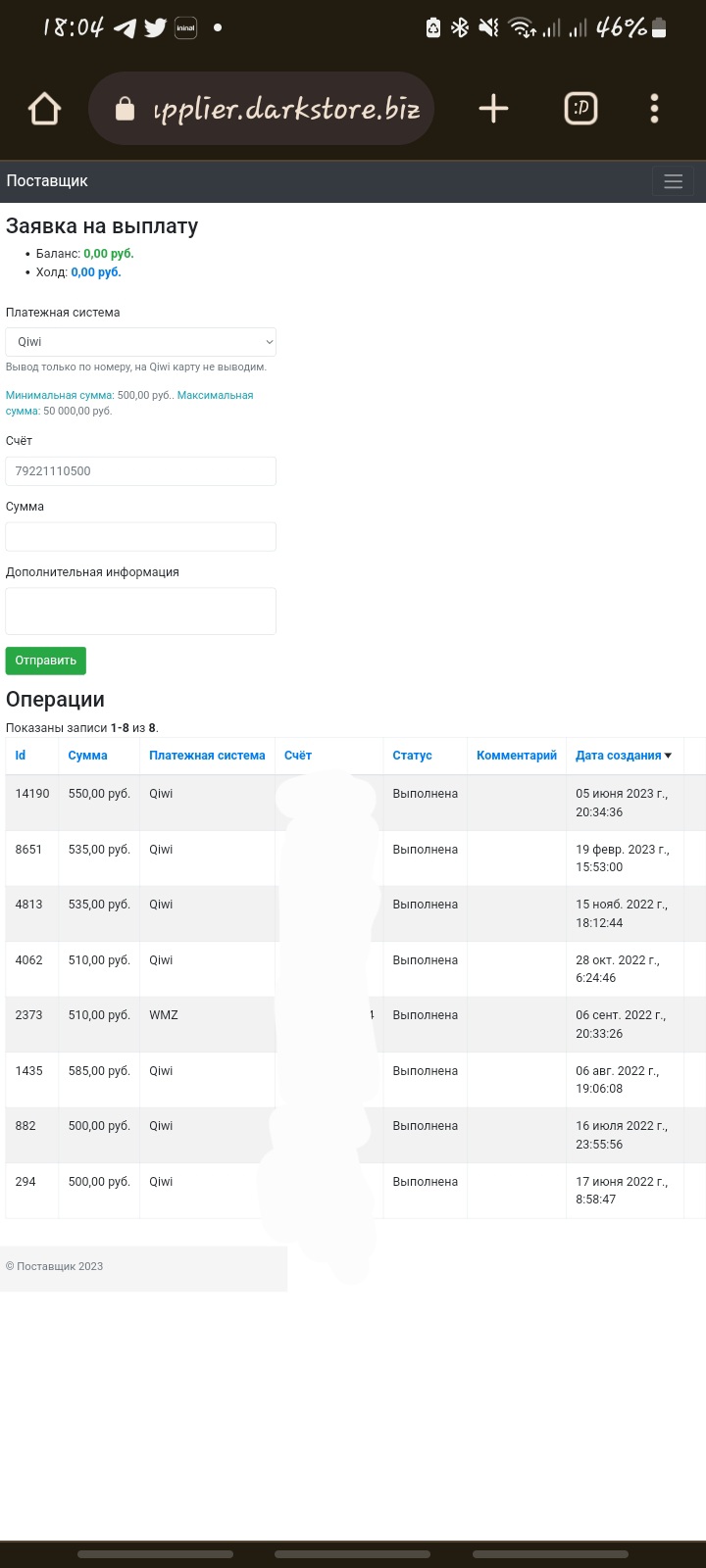Sort table by Платежная система column
This screenshot has width=706, height=1568.
(207, 756)
